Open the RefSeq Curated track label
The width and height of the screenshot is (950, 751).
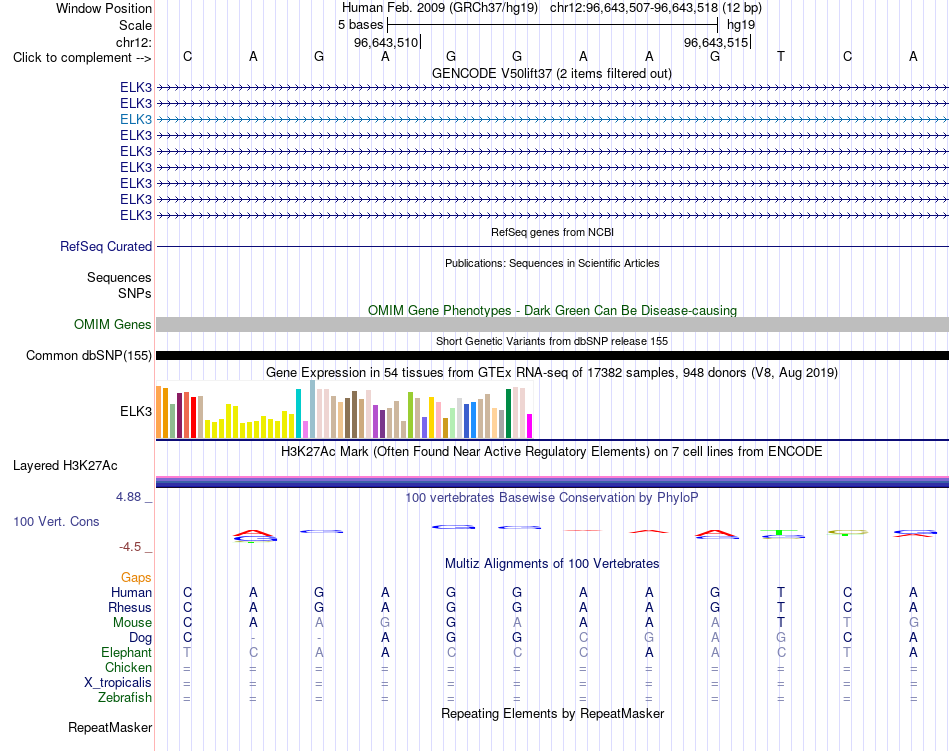click(x=106, y=246)
